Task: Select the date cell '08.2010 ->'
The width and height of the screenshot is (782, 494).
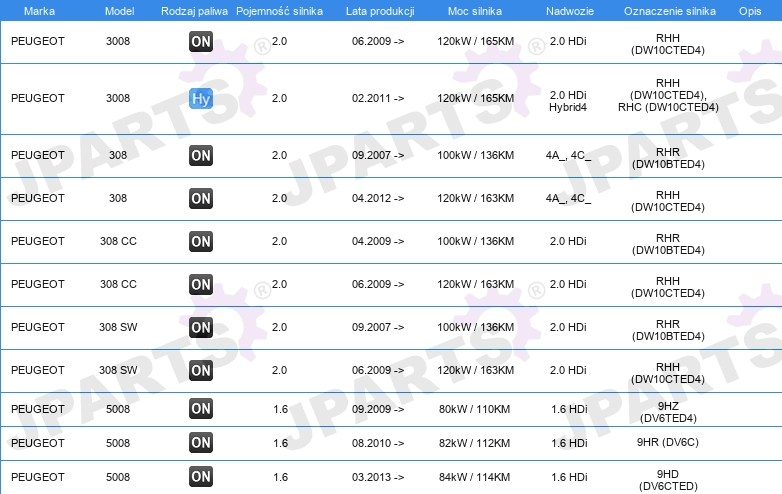Action: coord(378,443)
